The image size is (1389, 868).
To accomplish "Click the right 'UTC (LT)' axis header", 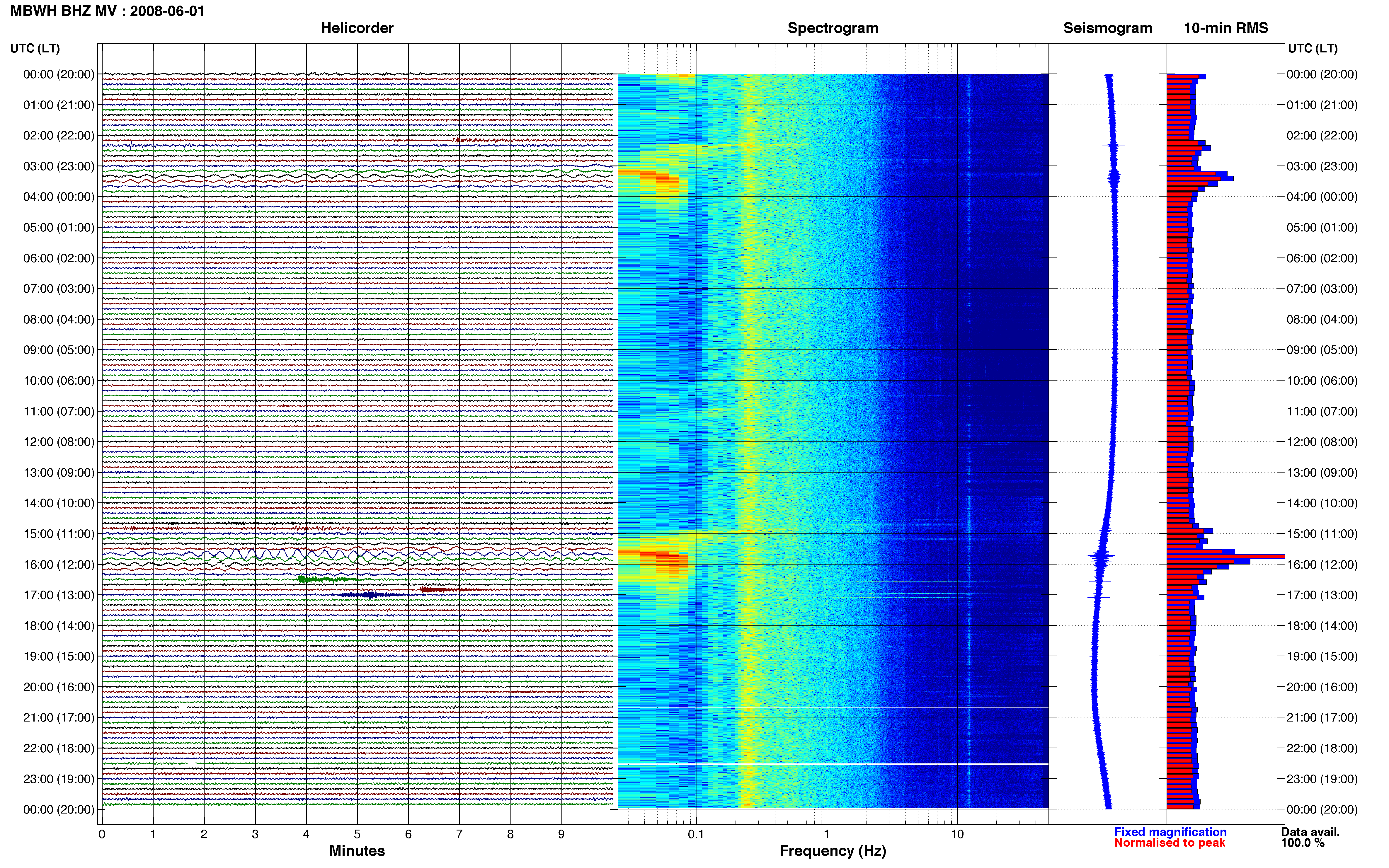I will [1313, 48].
